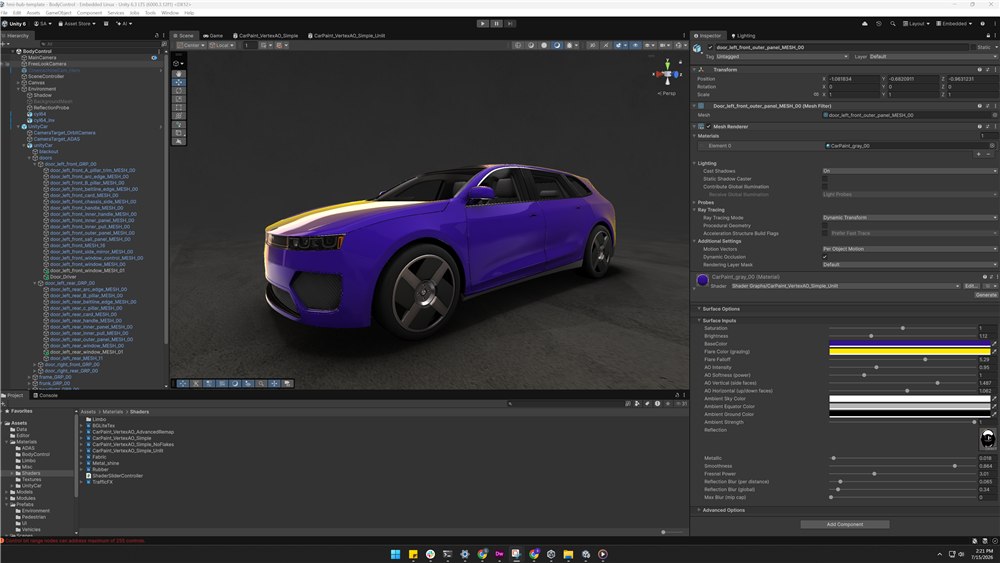Pick Flare Color with its eyedropper icon

point(994,351)
